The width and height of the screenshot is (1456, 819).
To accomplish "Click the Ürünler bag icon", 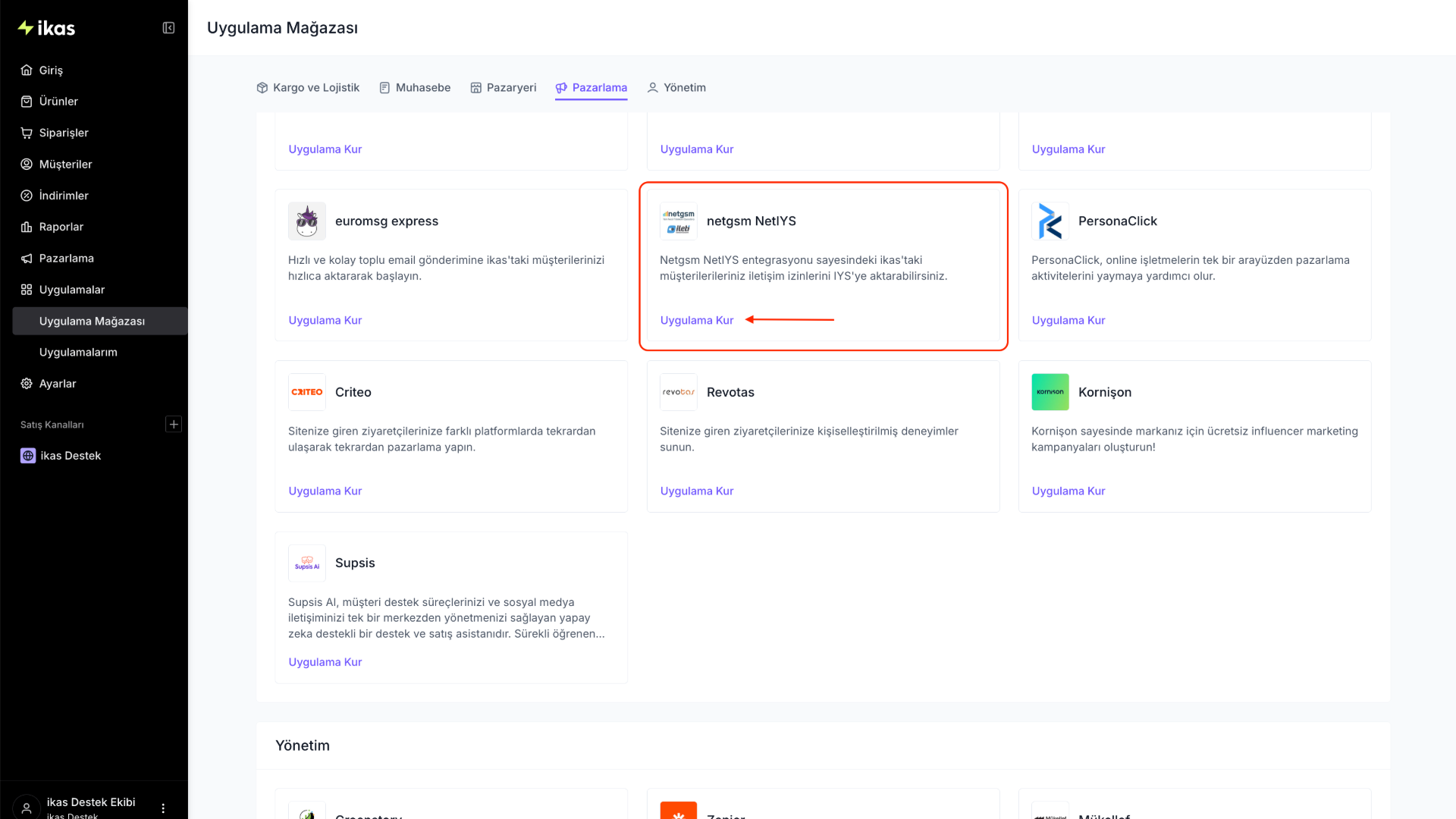I will pos(27,102).
